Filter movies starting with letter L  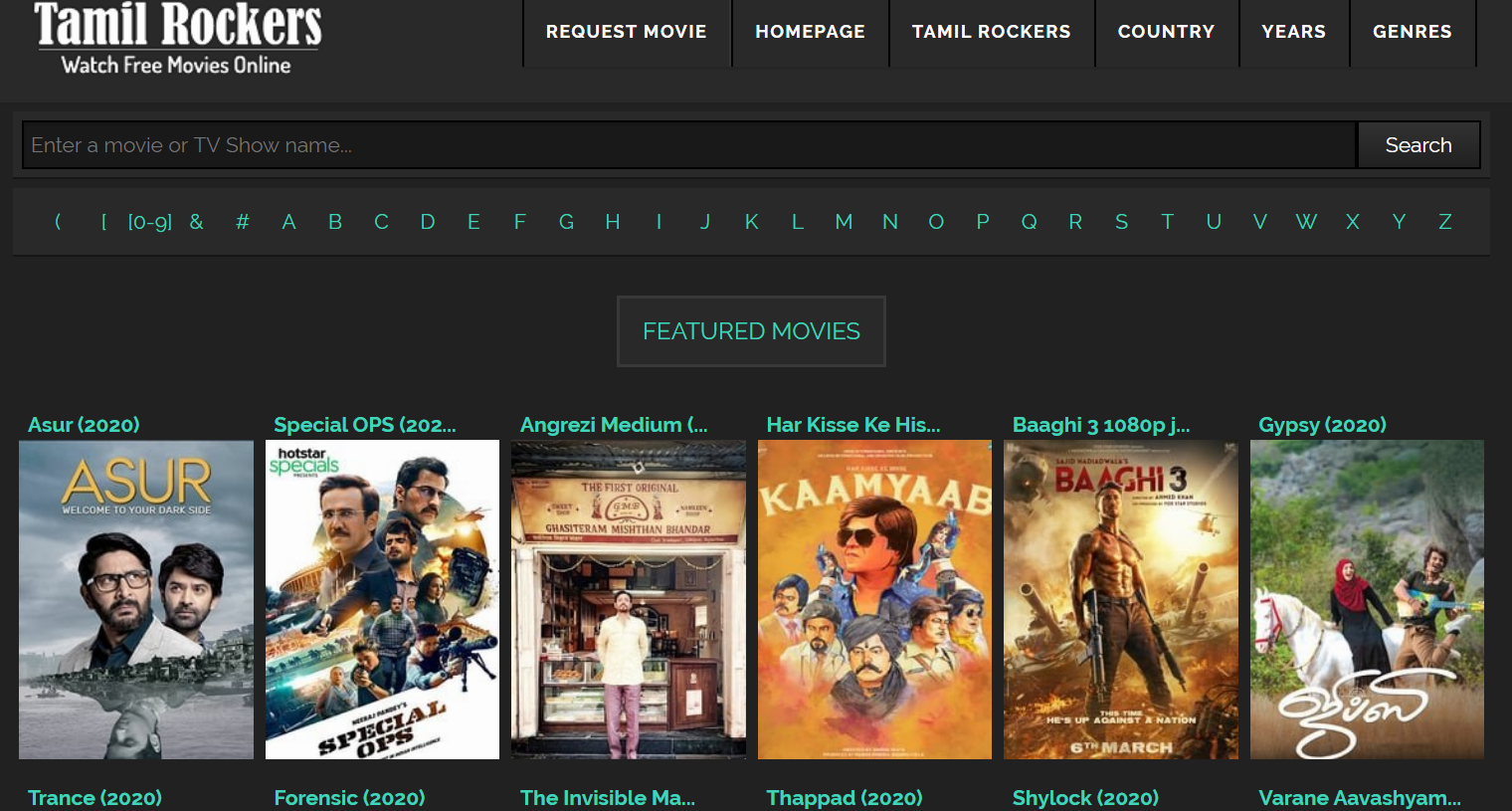pyautogui.click(x=797, y=222)
